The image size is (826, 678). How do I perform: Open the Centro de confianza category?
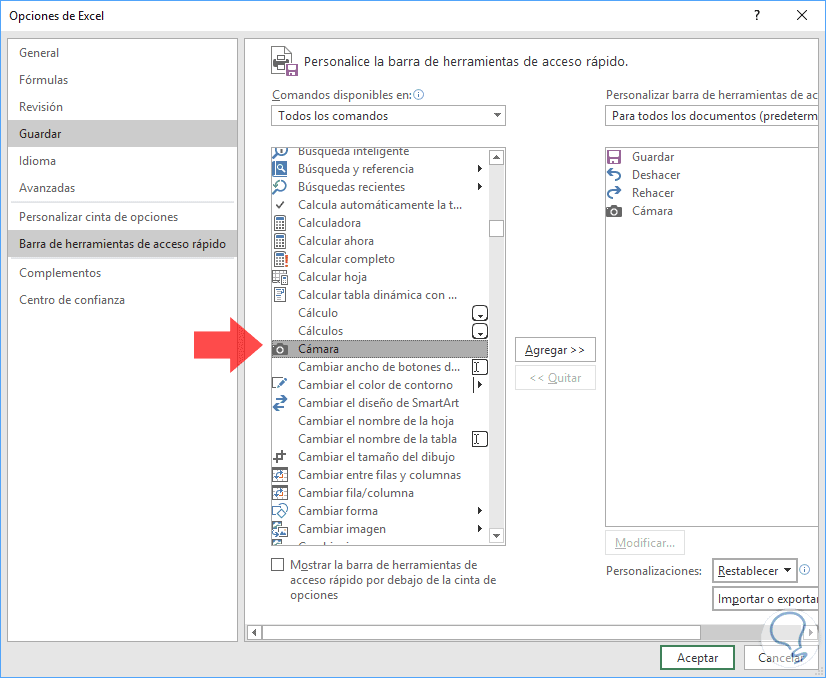pyautogui.click(x=123, y=300)
